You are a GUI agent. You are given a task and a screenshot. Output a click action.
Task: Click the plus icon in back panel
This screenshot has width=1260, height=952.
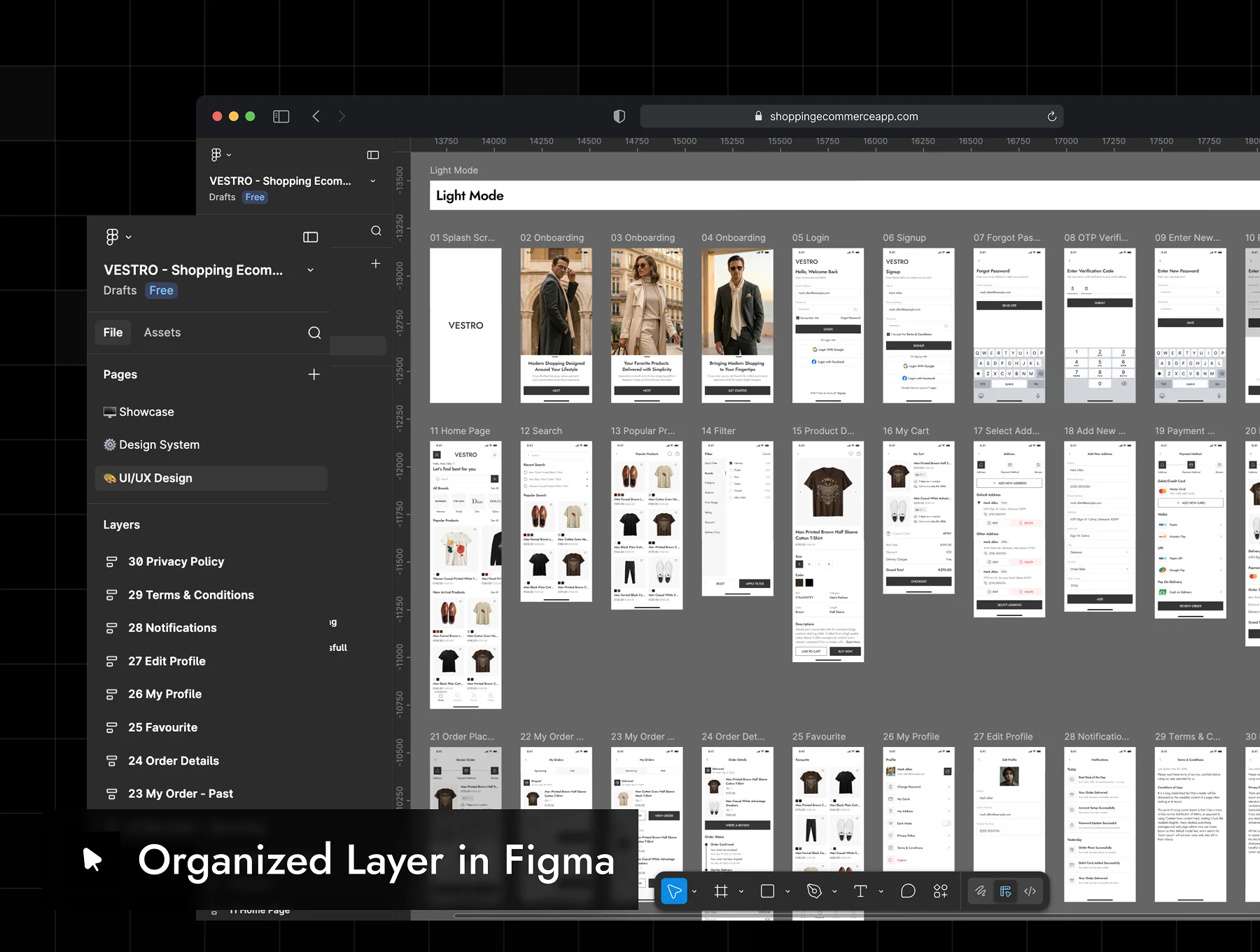pos(376,263)
